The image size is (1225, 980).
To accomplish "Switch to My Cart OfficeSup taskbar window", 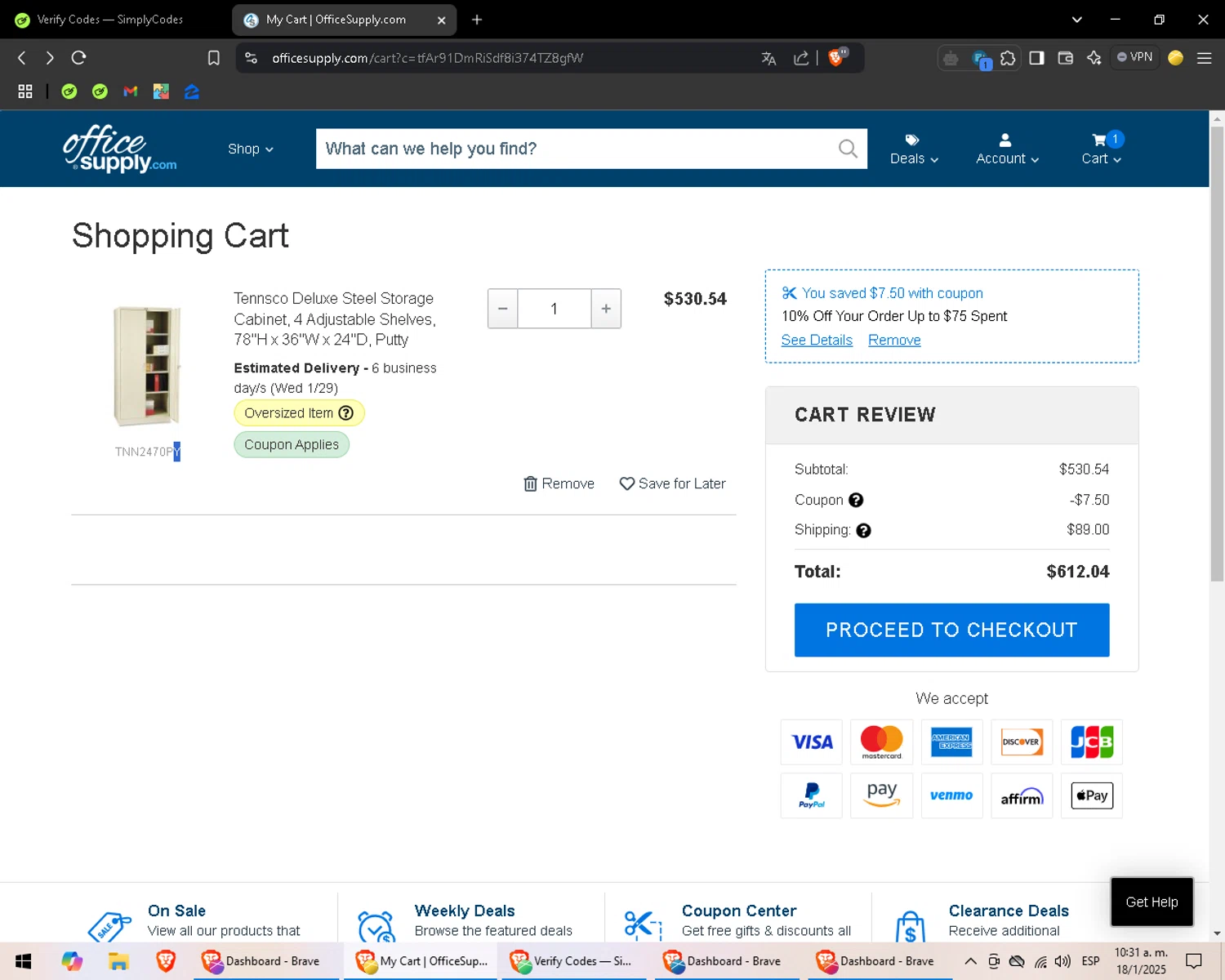I will point(421,961).
